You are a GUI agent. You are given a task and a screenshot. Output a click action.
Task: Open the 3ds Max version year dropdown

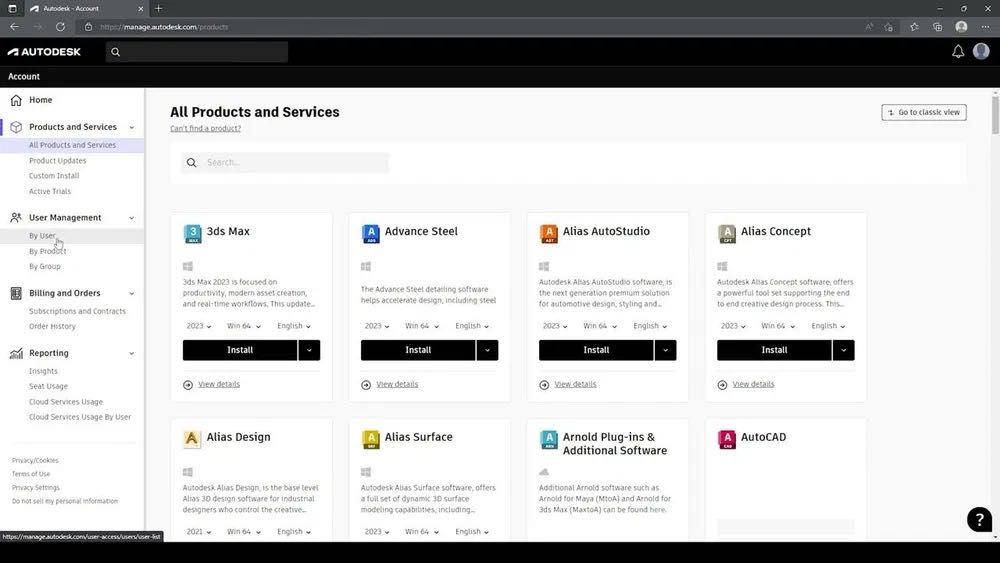coord(198,326)
